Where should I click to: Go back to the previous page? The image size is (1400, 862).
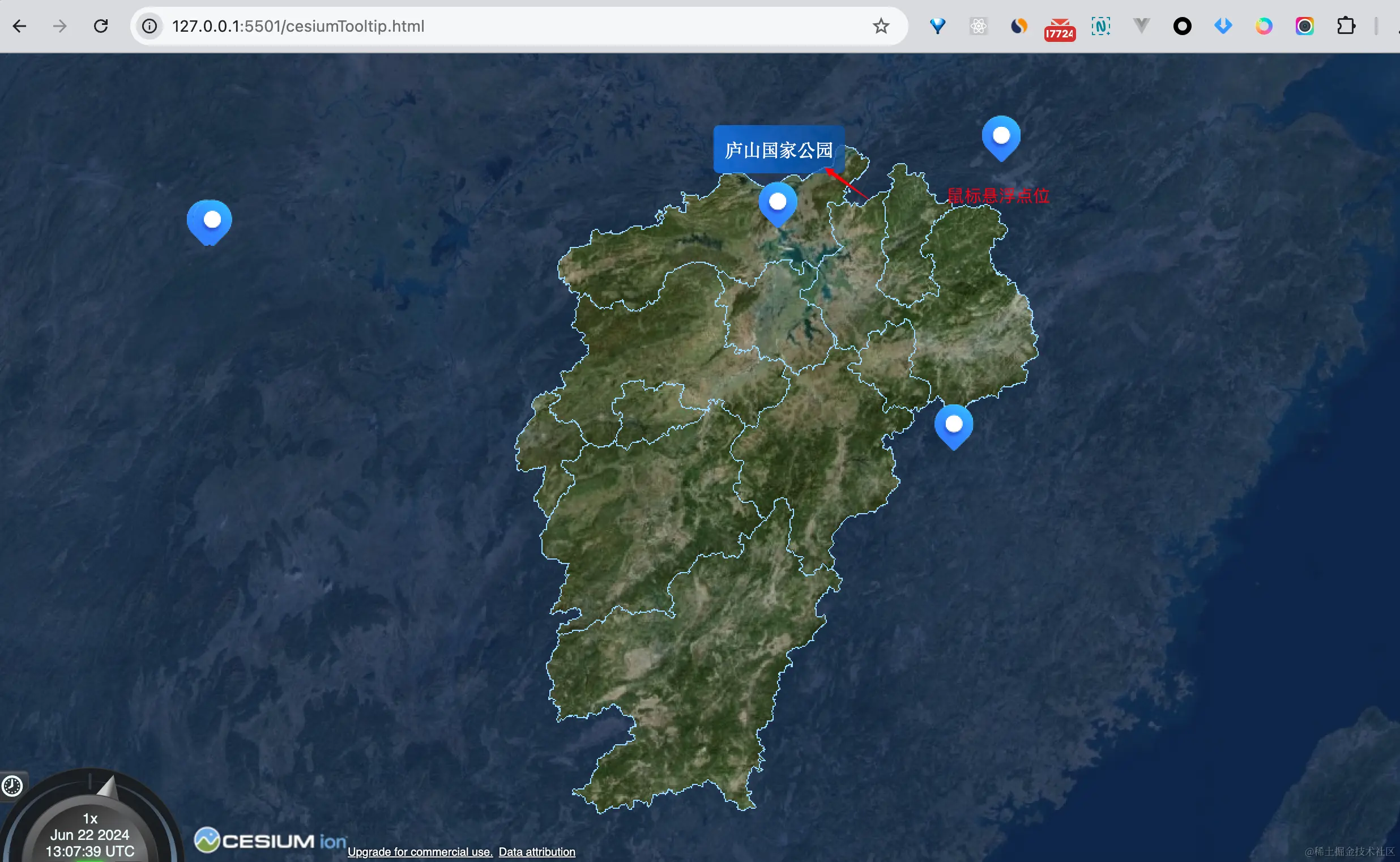(19, 26)
